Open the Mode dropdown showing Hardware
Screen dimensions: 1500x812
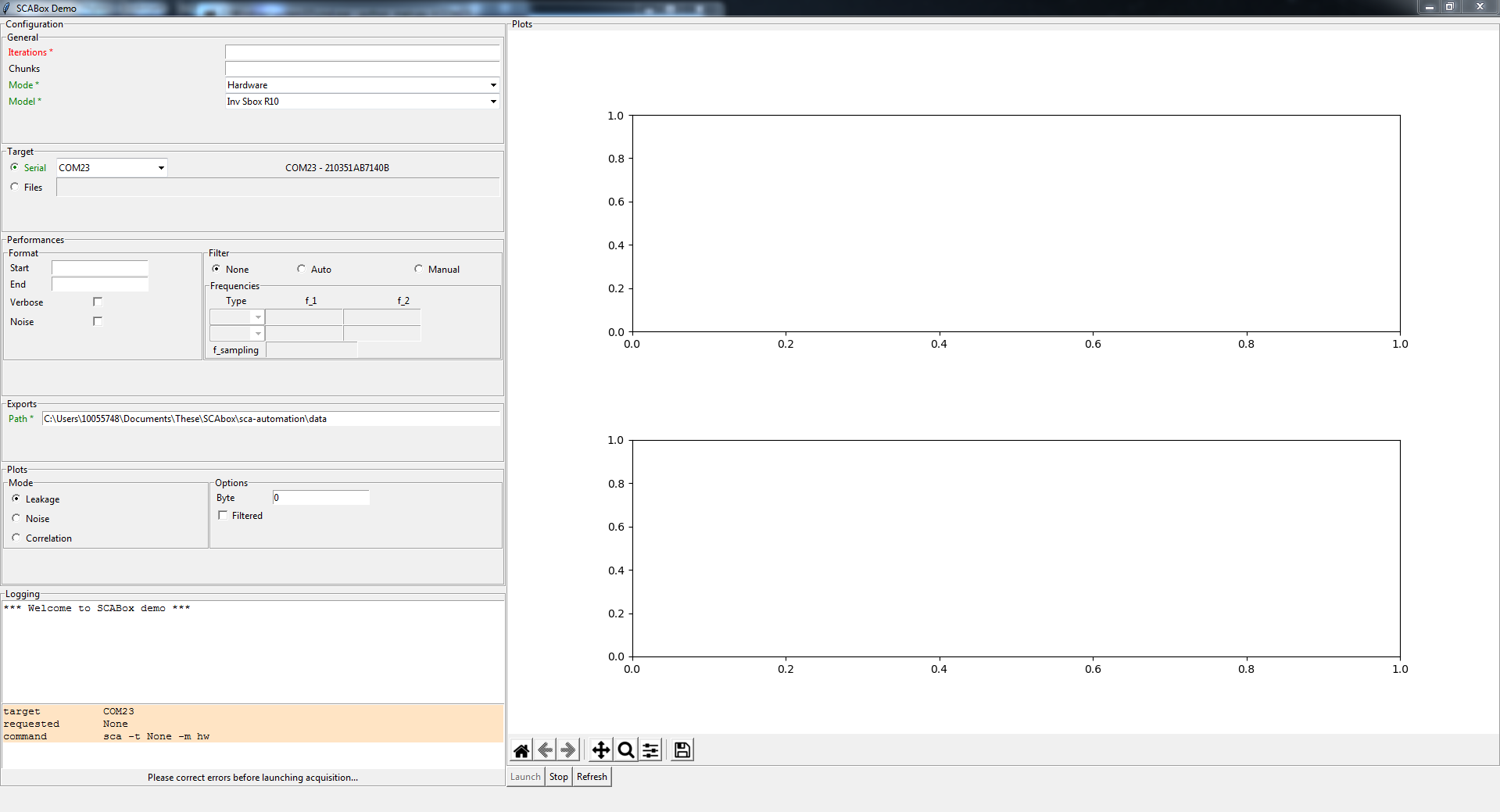[x=492, y=85]
